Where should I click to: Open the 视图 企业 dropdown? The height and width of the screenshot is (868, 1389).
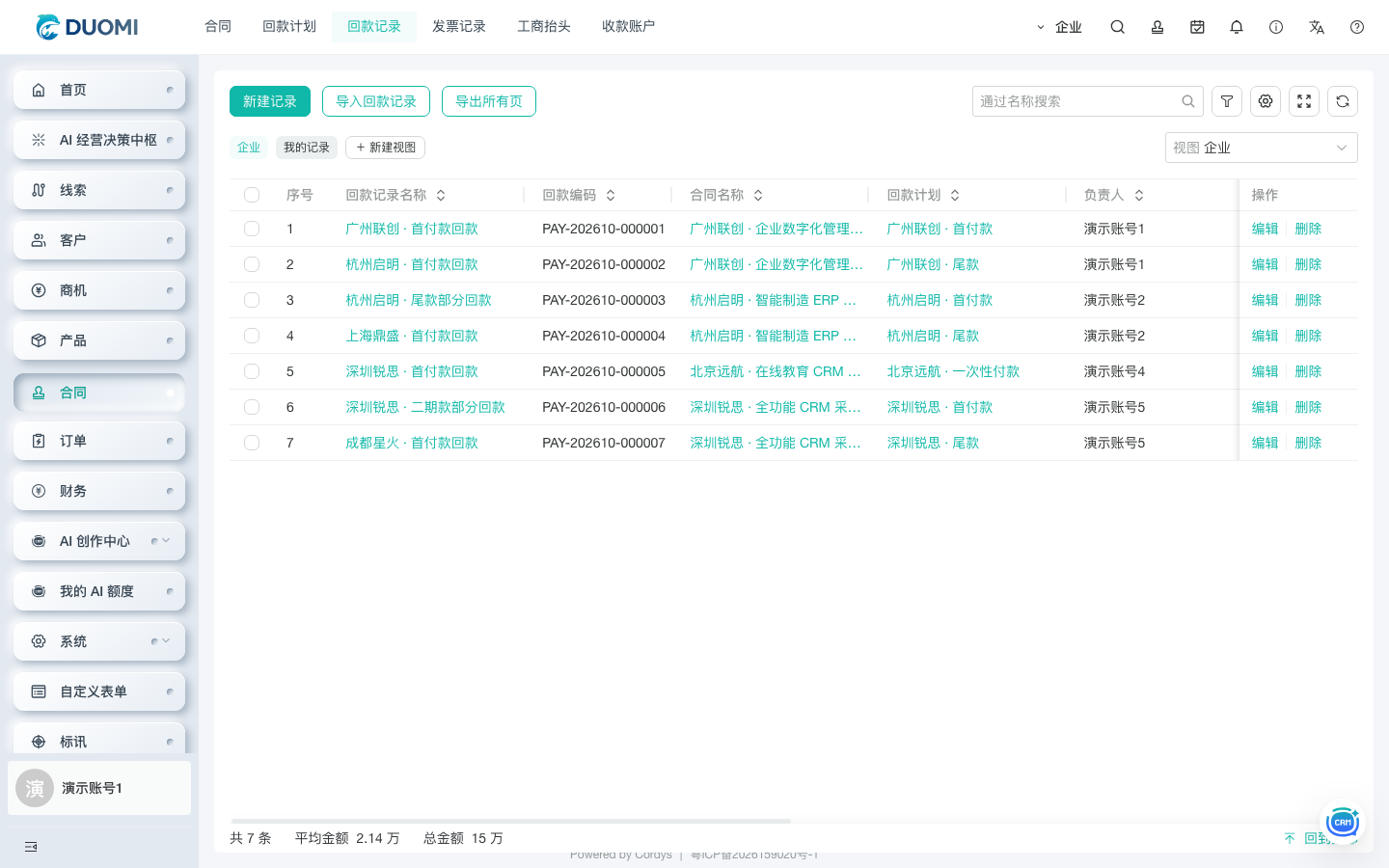click(1262, 148)
